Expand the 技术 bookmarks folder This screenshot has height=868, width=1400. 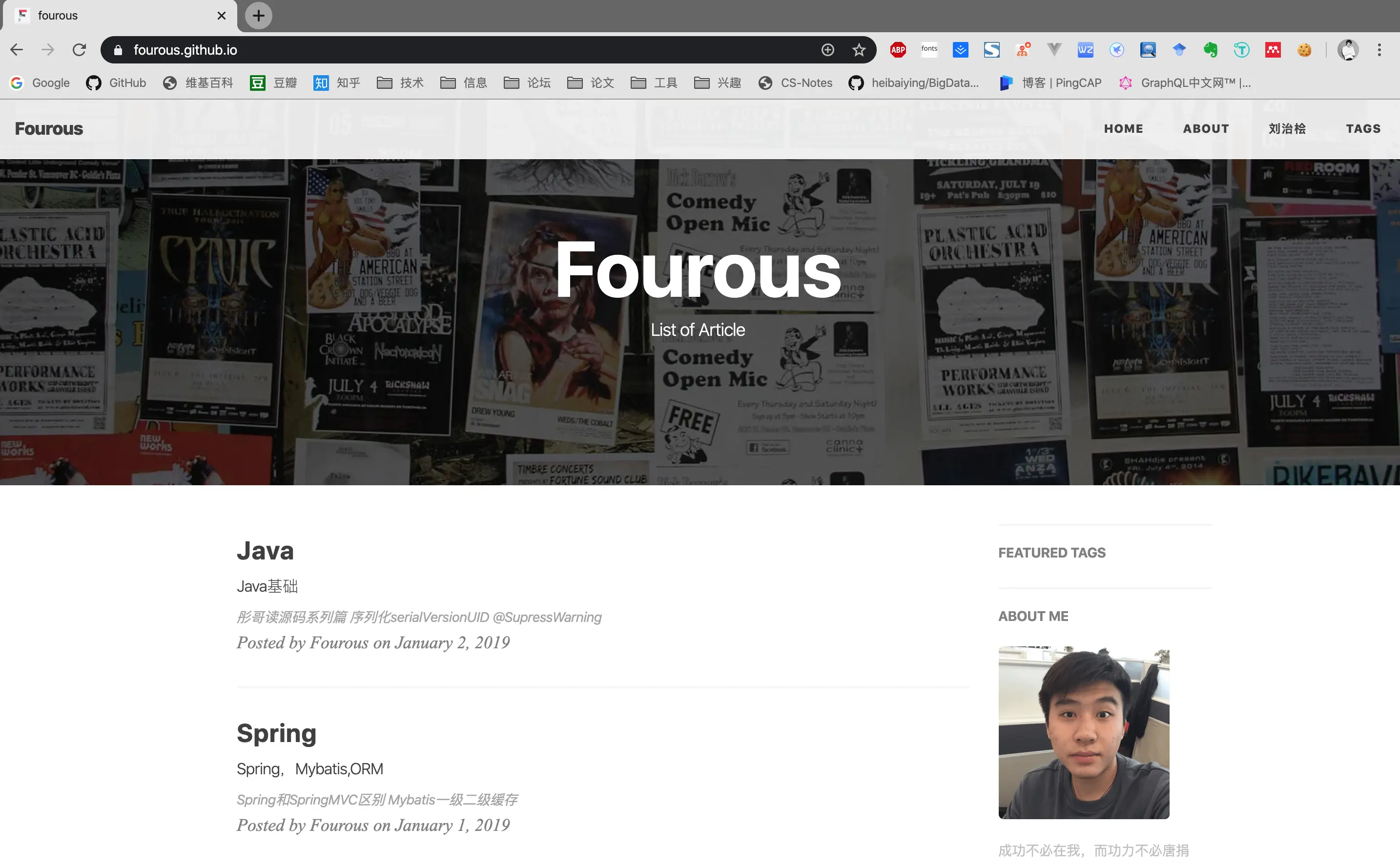[x=400, y=83]
